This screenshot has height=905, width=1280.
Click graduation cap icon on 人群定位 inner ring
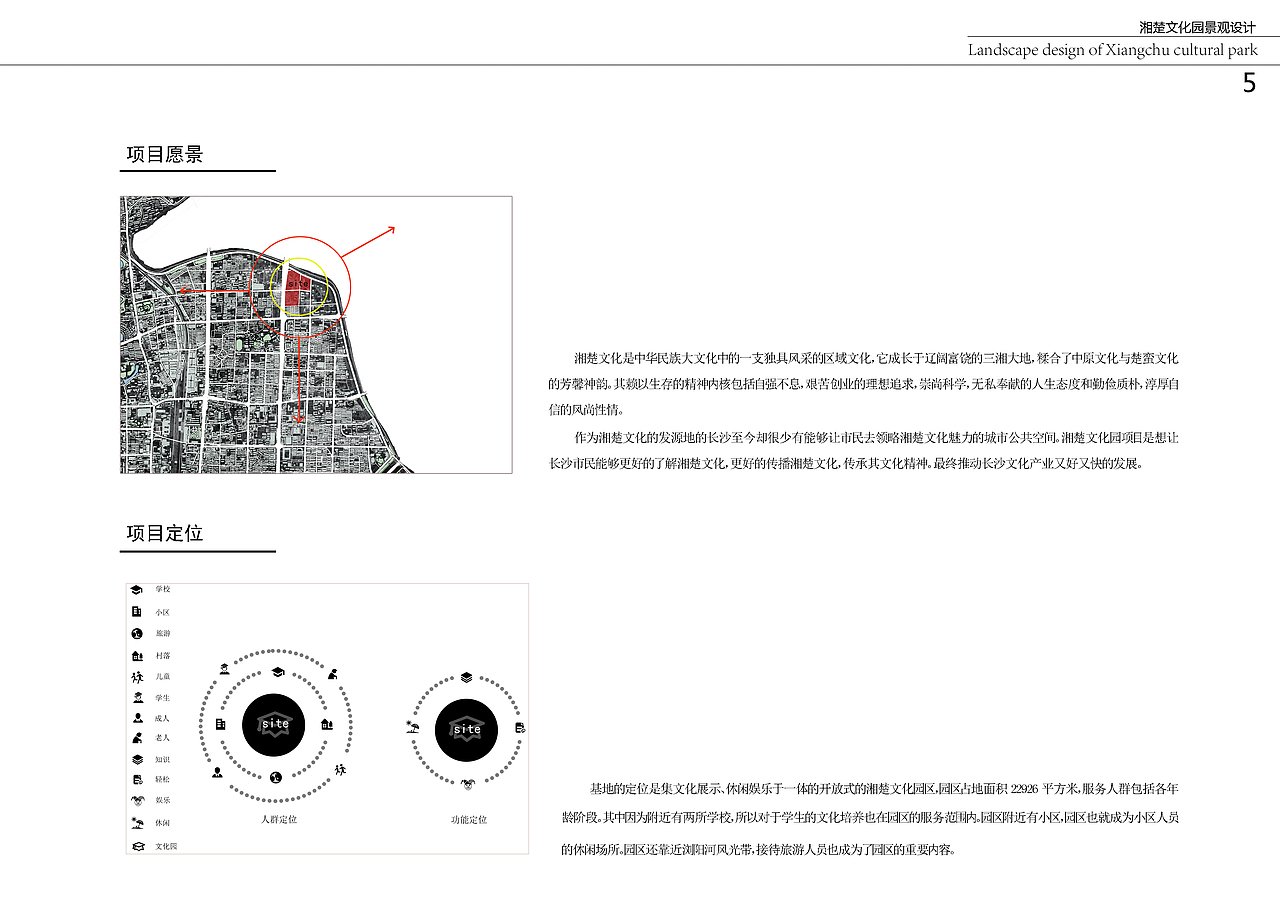click(276, 673)
